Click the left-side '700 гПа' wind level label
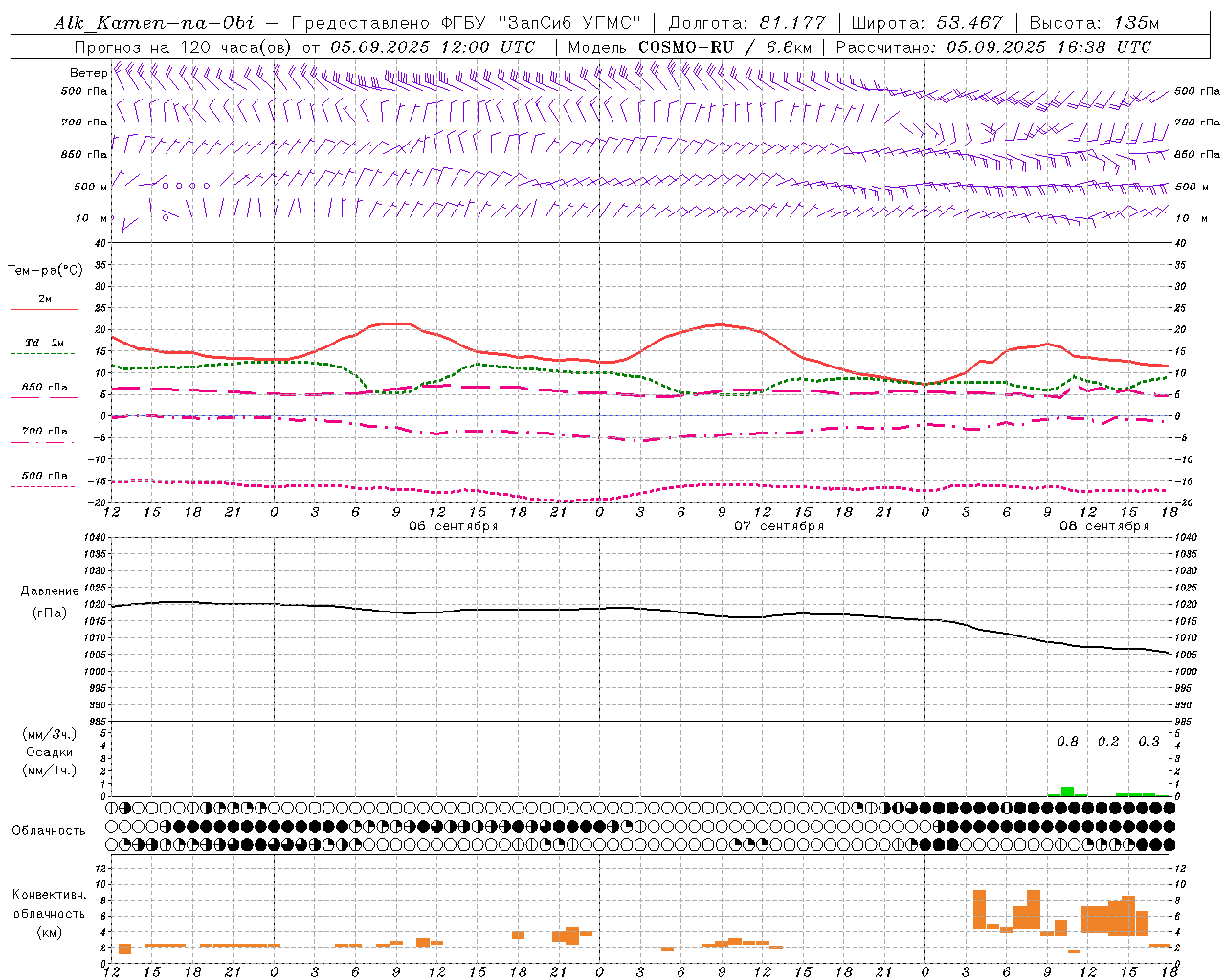Image resolution: width=1225 pixels, height=980 pixels. (84, 122)
